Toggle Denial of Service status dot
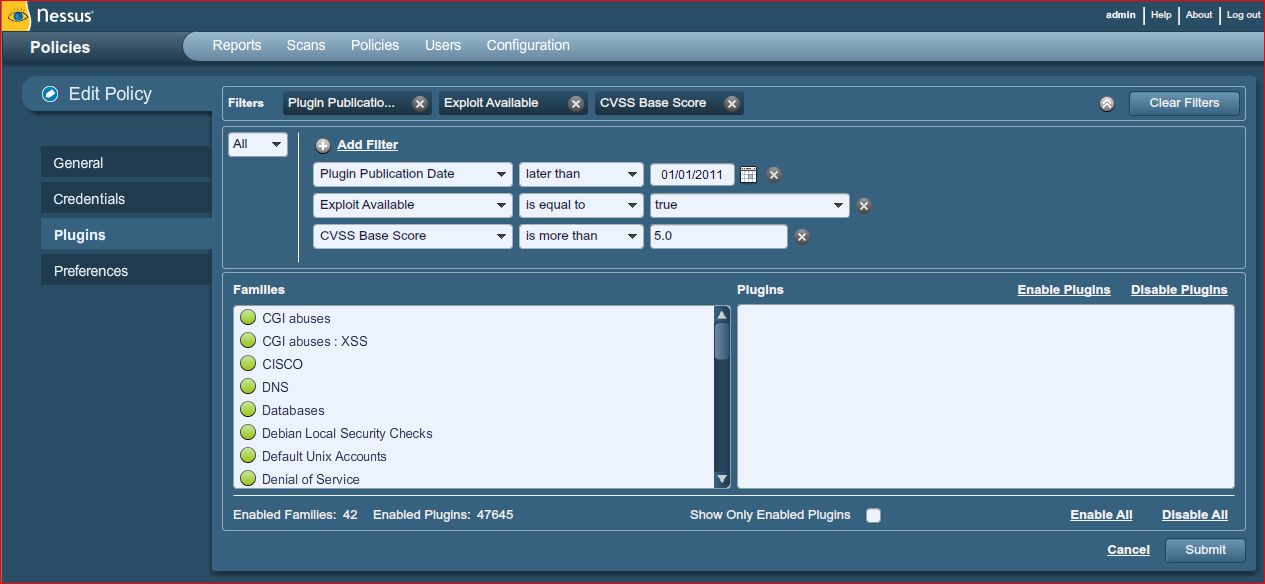Viewport: 1265px width, 584px height. [248, 479]
